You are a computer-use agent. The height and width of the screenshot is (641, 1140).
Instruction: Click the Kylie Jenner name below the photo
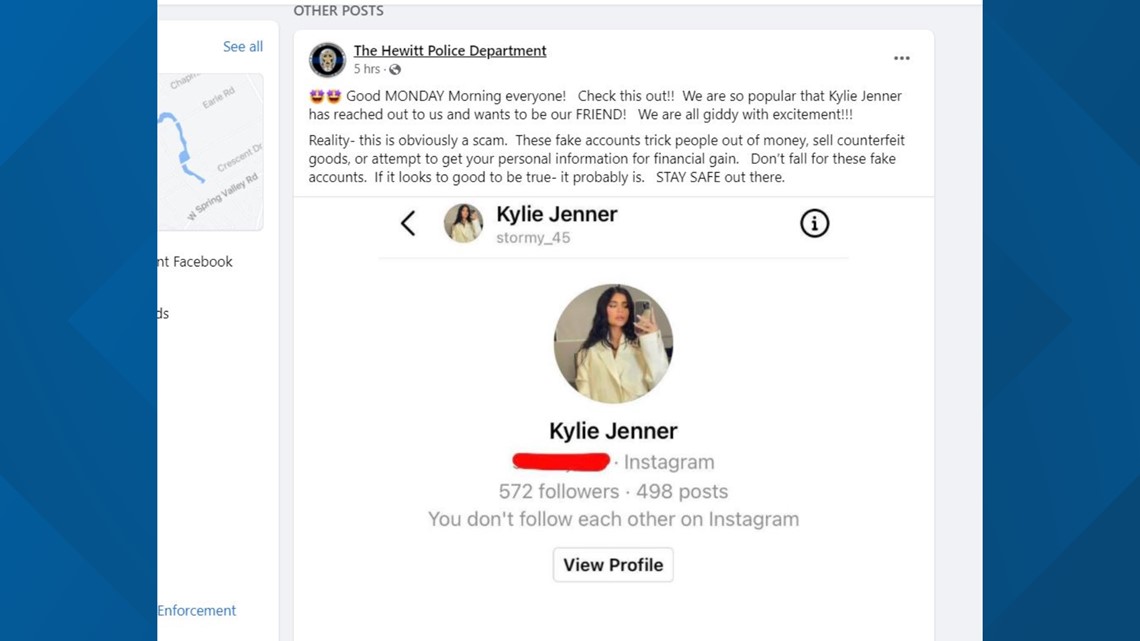point(613,431)
